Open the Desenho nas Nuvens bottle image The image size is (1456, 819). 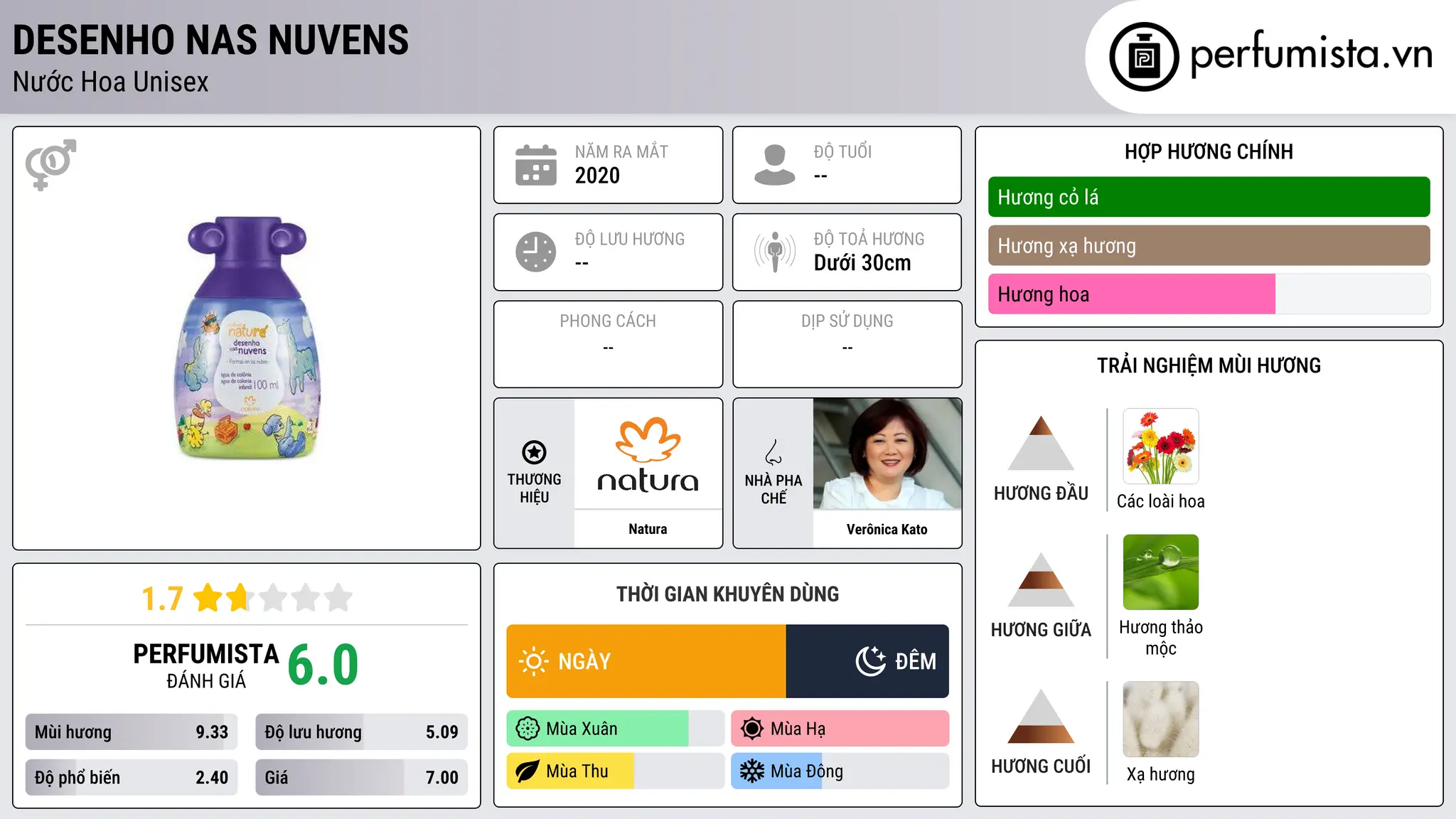pyautogui.click(x=247, y=338)
